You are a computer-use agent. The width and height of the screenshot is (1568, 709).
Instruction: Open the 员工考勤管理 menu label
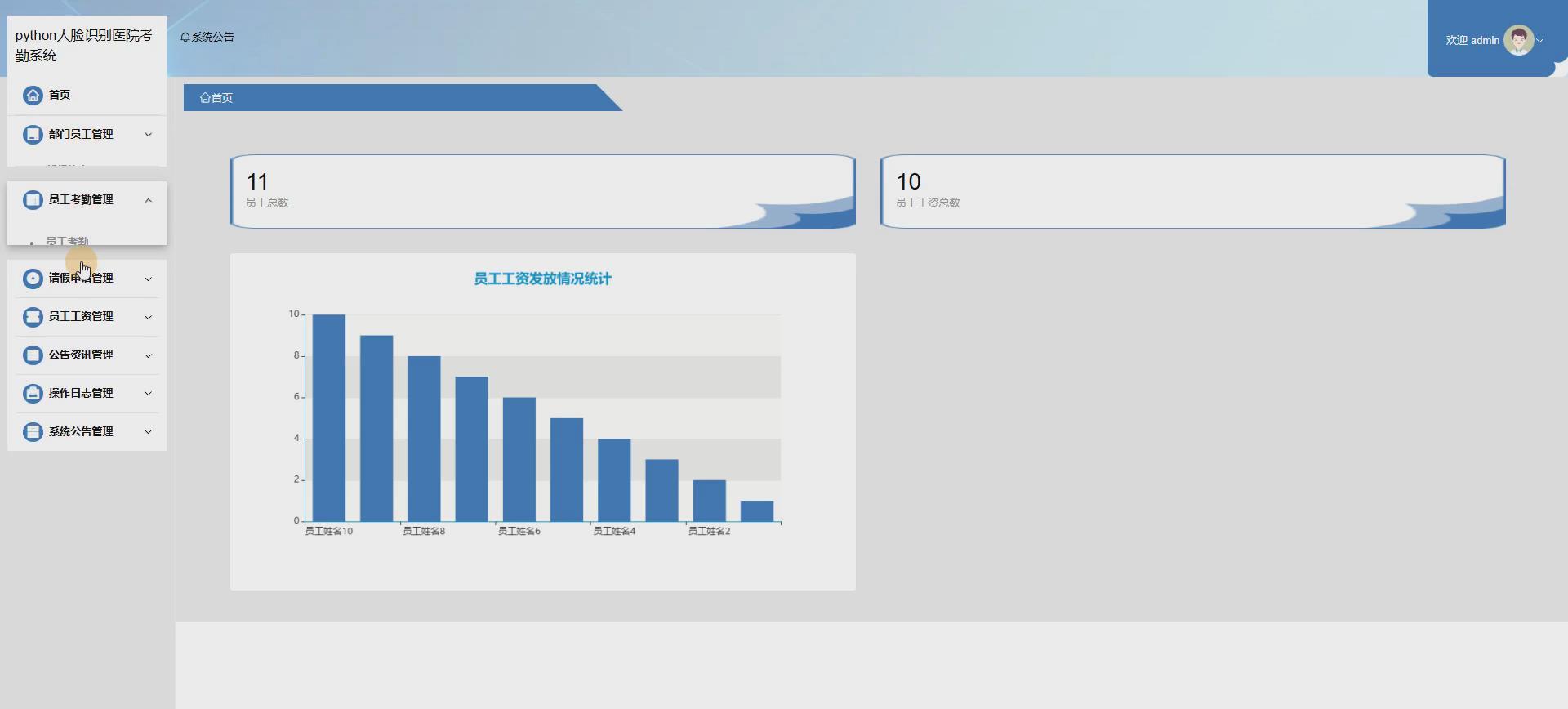click(x=81, y=200)
